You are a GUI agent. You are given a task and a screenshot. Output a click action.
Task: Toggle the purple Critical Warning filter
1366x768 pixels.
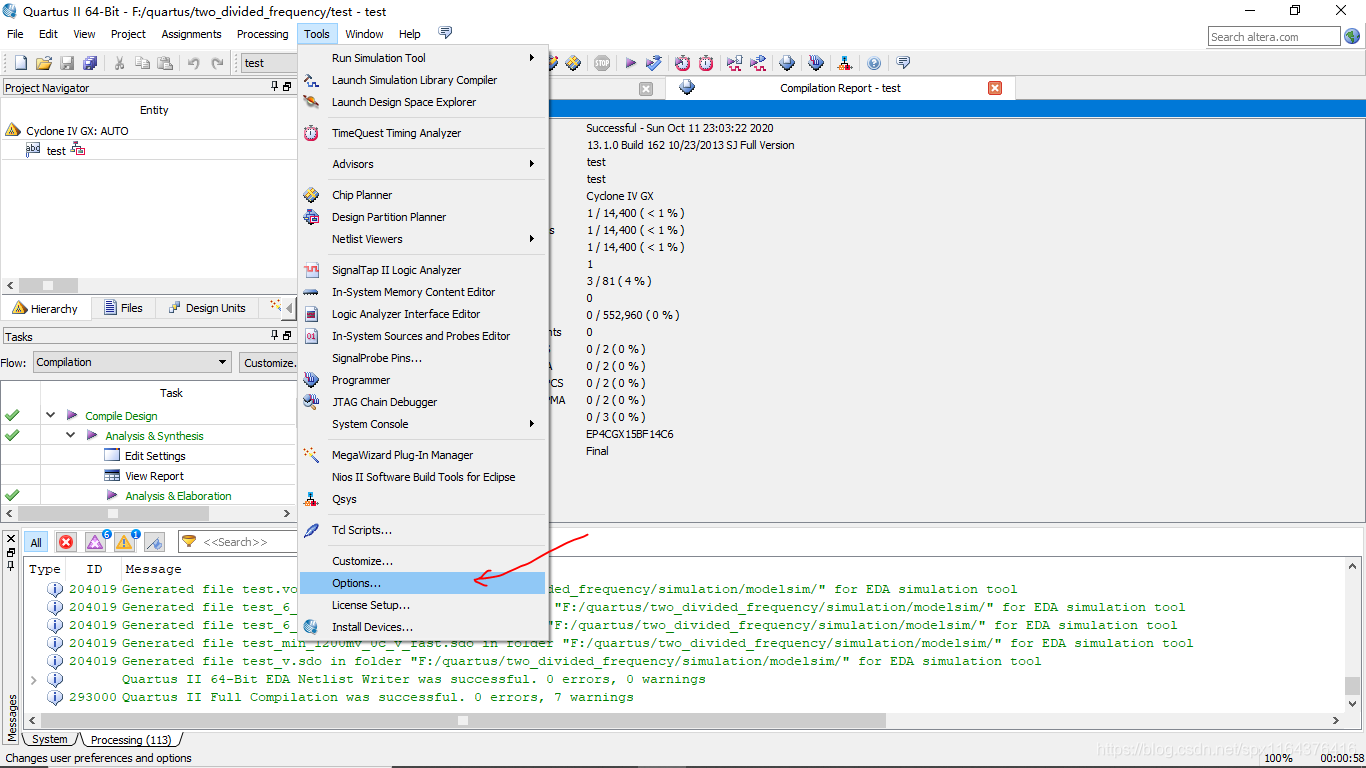coord(96,542)
